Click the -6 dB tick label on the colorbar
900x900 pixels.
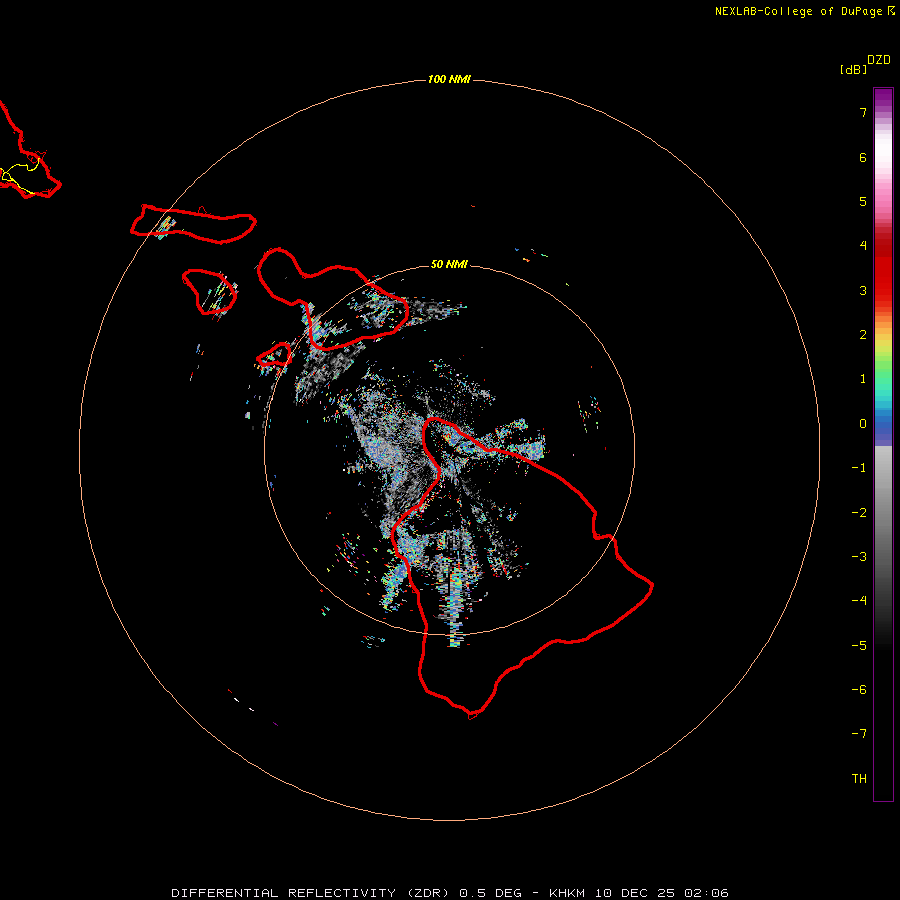859,690
